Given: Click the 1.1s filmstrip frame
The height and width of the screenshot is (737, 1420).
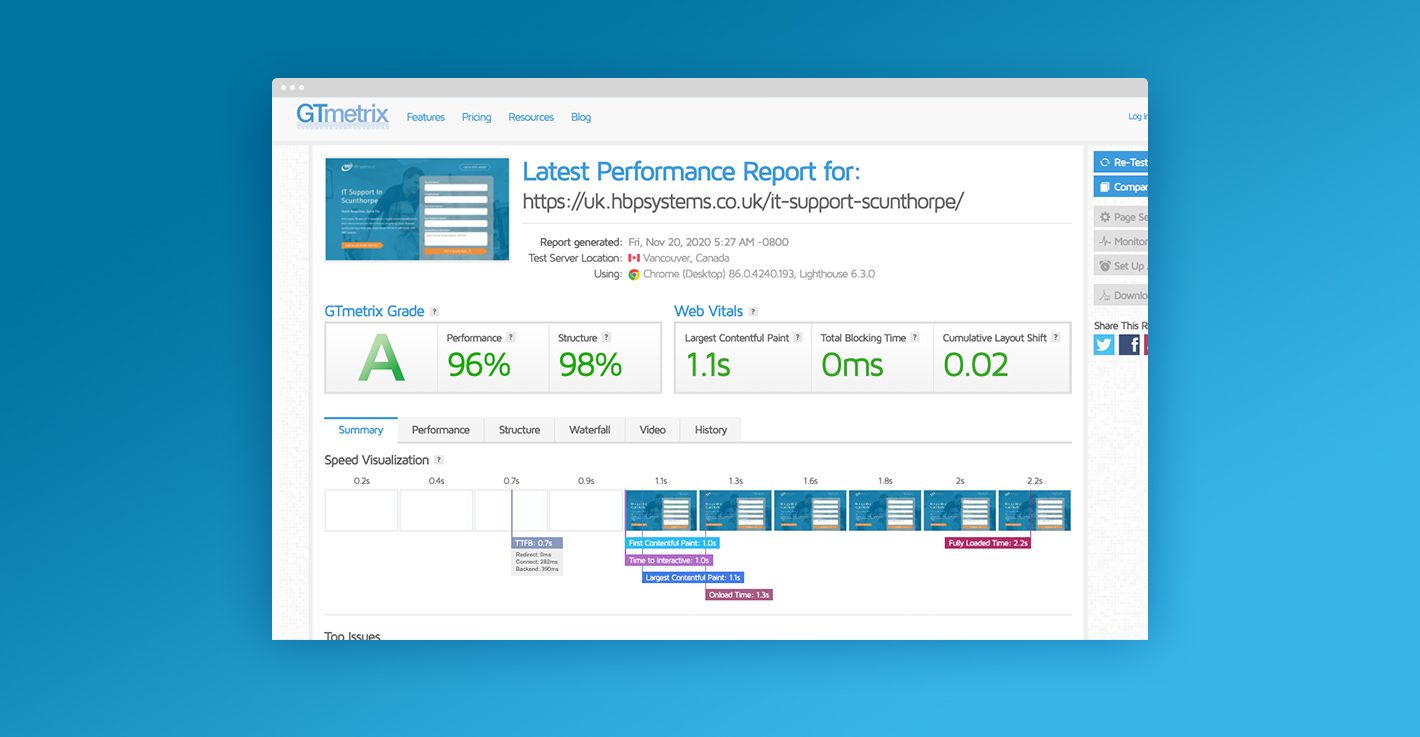Looking at the screenshot, I should tap(661, 510).
